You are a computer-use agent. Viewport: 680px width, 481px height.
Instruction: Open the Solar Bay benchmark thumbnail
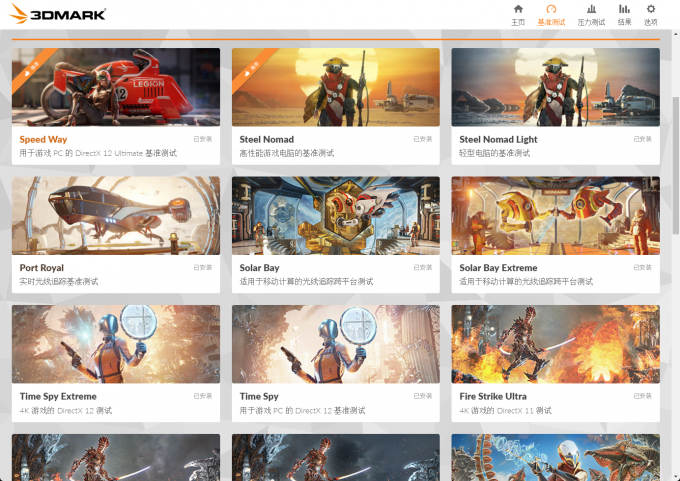[336, 216]
